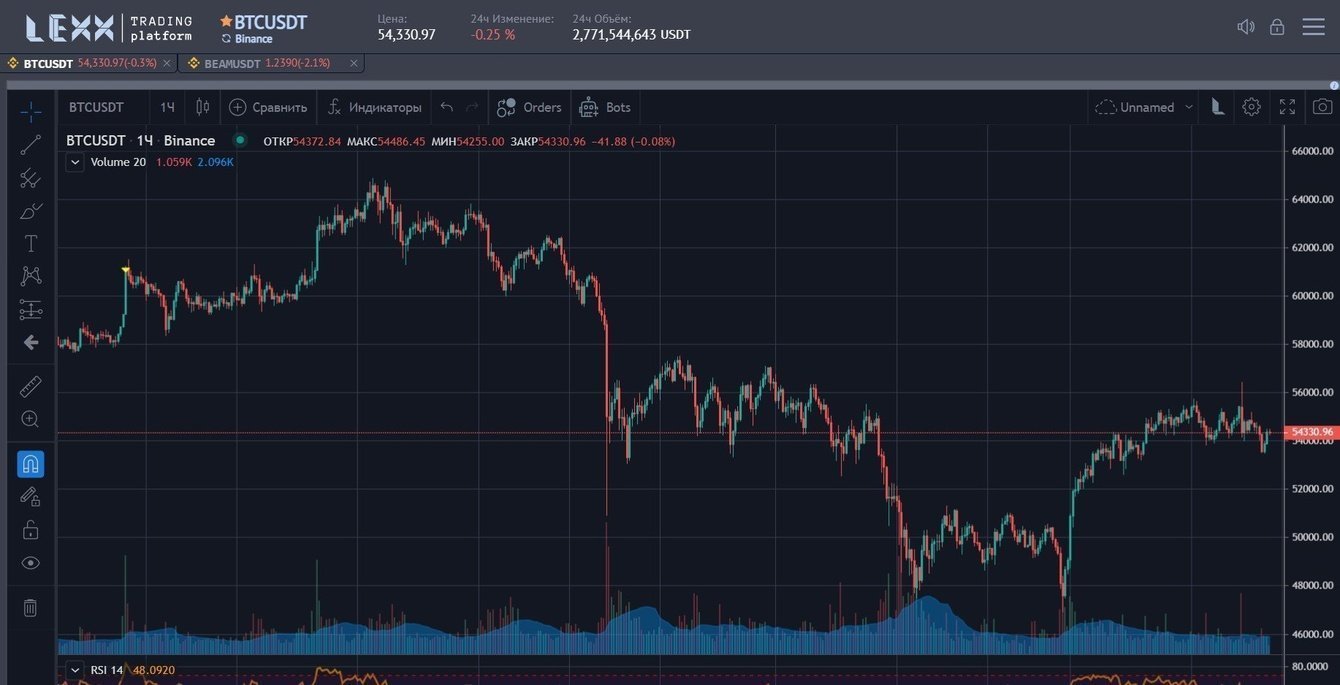Collapse the RSI 14 indicator legend

[x=75, y=670]
